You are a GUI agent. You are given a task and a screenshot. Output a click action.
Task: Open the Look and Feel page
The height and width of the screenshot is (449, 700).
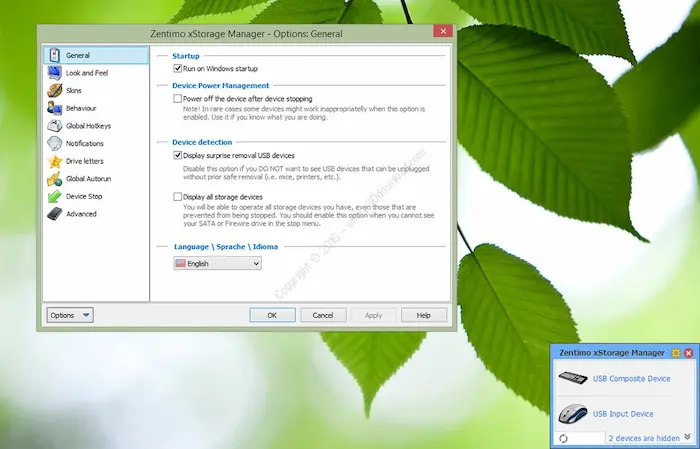coord(96,73)
